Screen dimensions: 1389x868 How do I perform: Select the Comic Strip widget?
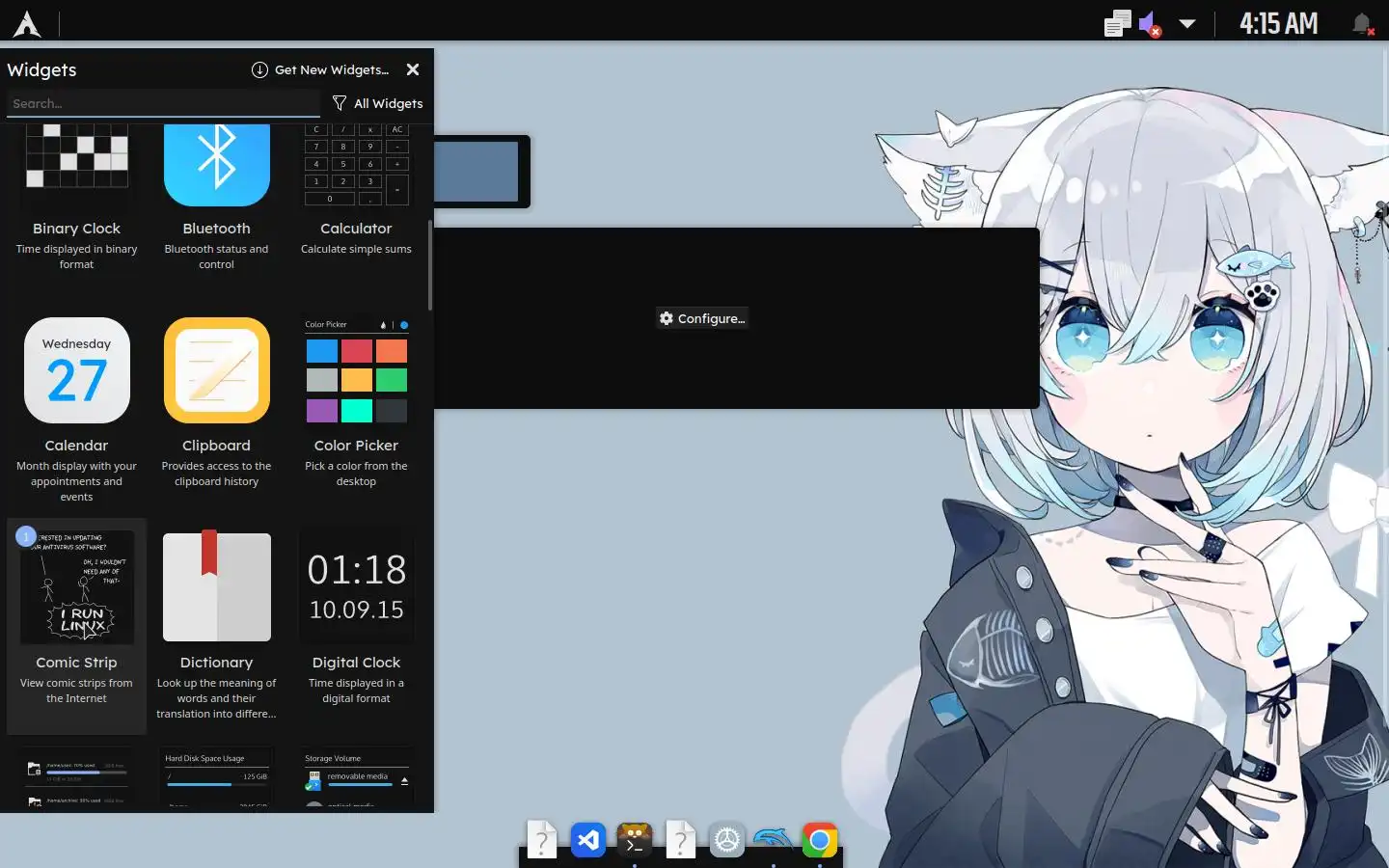[76, 625]
